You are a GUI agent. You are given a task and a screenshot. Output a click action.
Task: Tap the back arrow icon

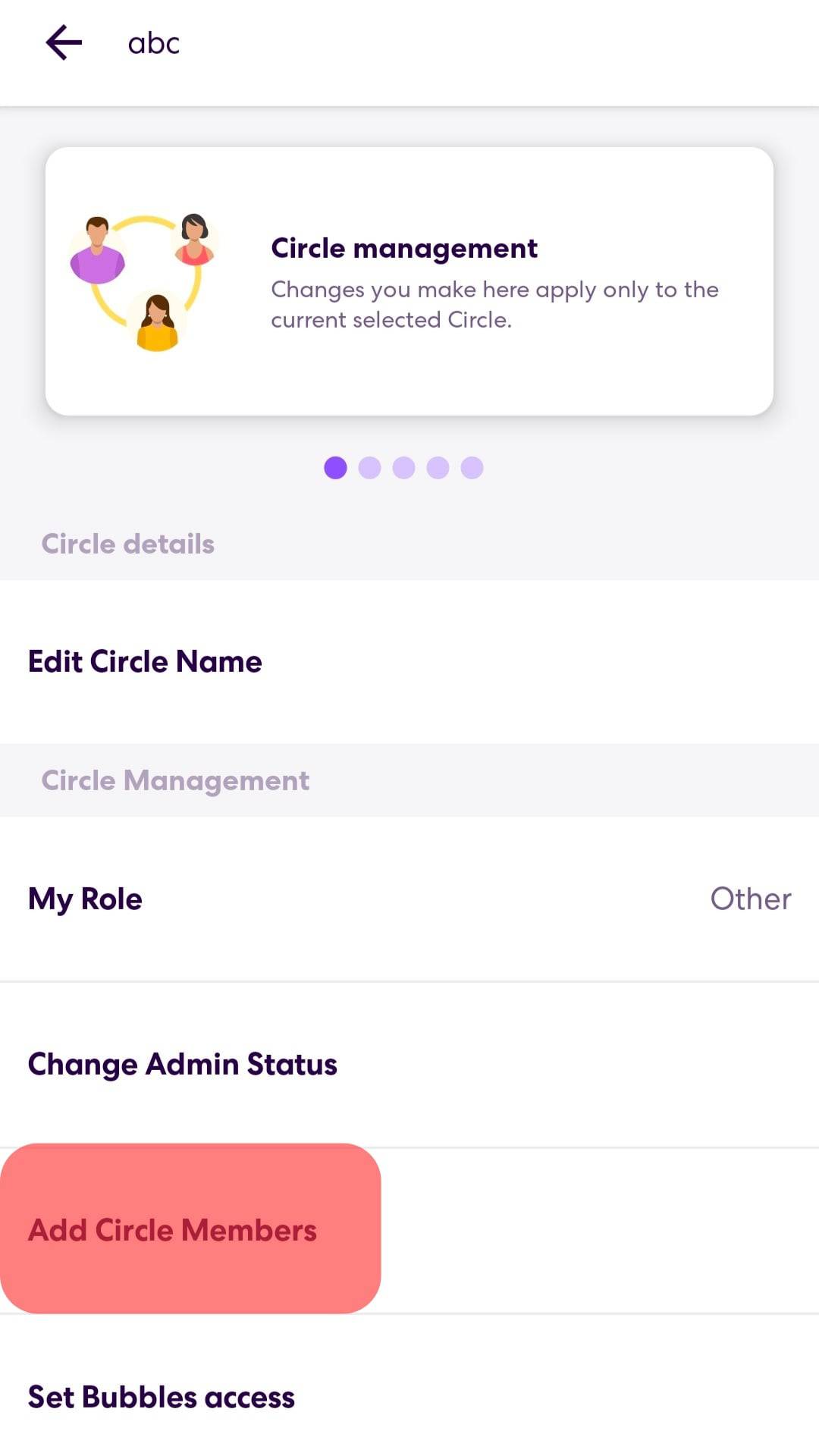tap(64, 42)
